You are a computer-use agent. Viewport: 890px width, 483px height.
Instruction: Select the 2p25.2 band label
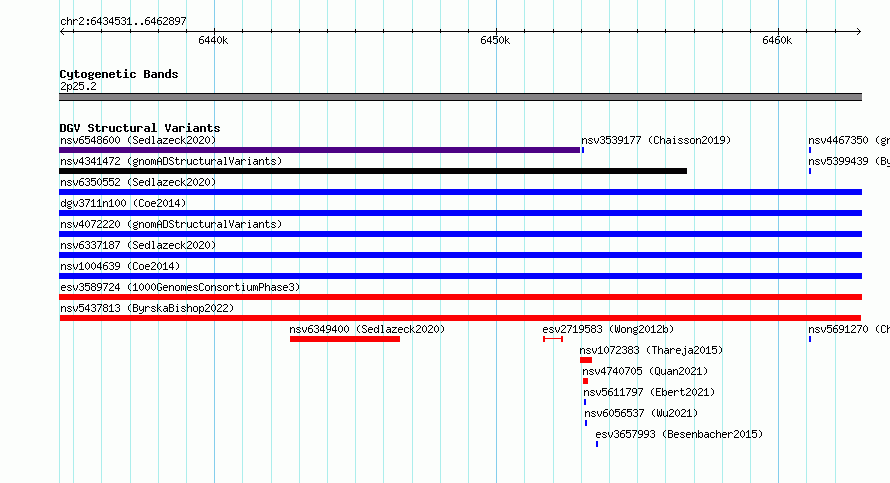[78, 86]
